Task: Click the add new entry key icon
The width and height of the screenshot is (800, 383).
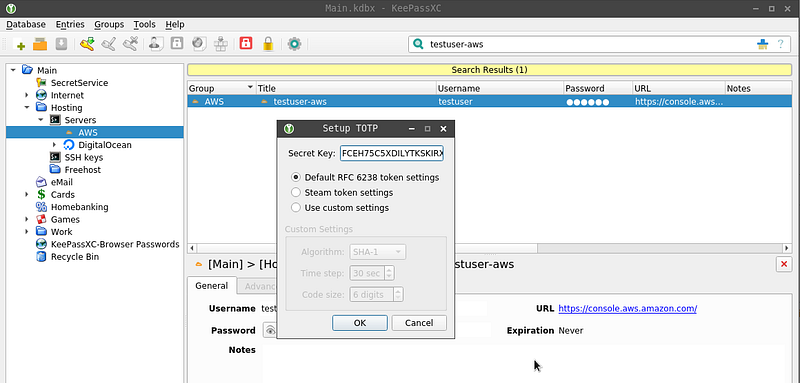Action: (x=87, y=44)
